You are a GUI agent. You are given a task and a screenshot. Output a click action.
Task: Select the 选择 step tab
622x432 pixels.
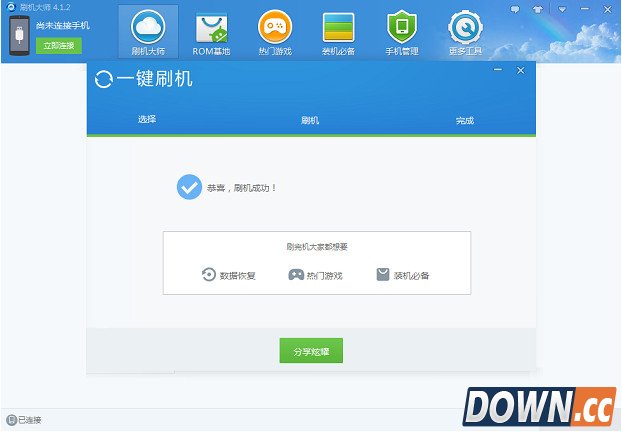point(147,120)
